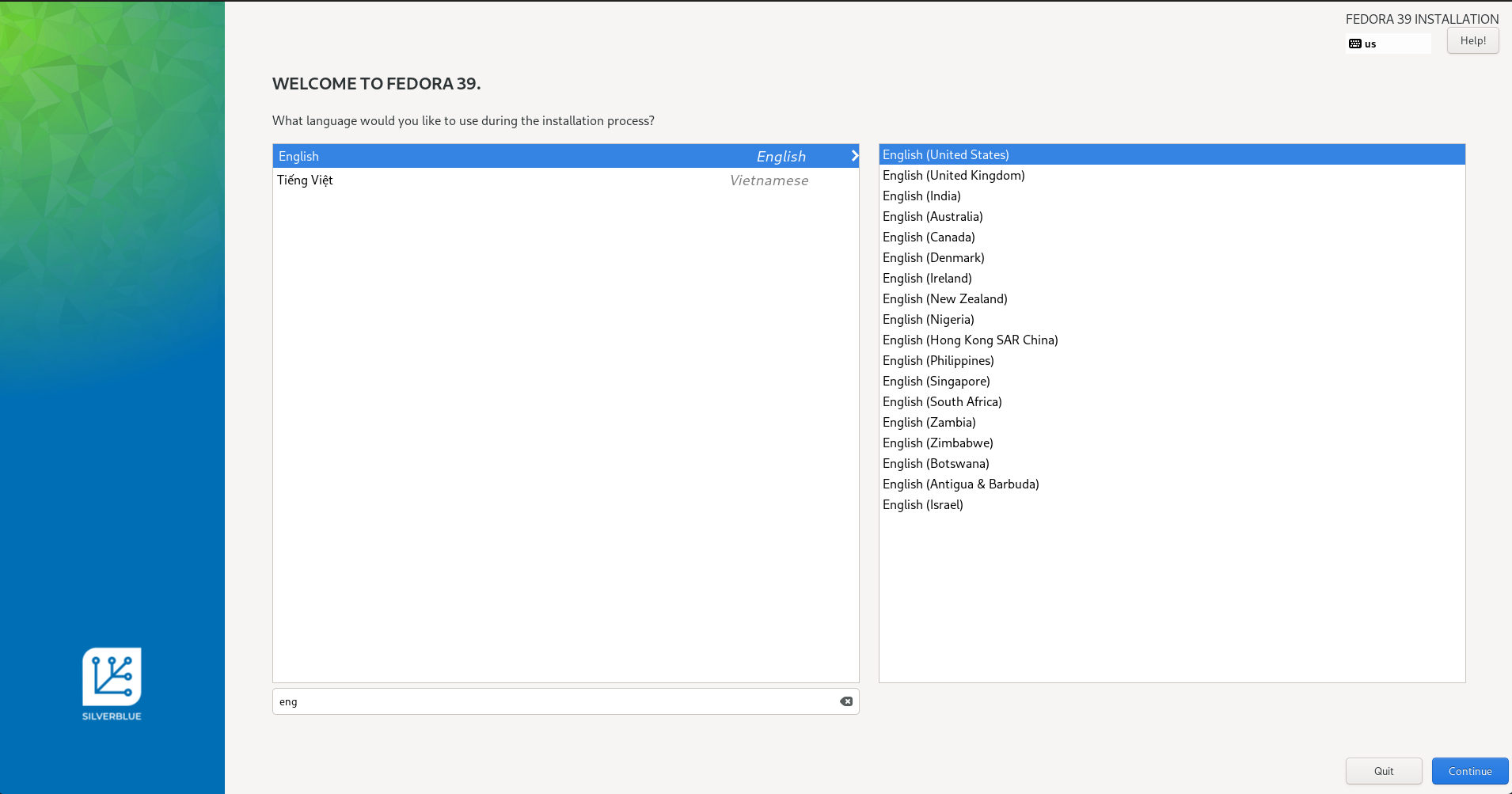Click the Silverblue logo in the sidebar
The image size is (1512, 794).
[112, 678]
